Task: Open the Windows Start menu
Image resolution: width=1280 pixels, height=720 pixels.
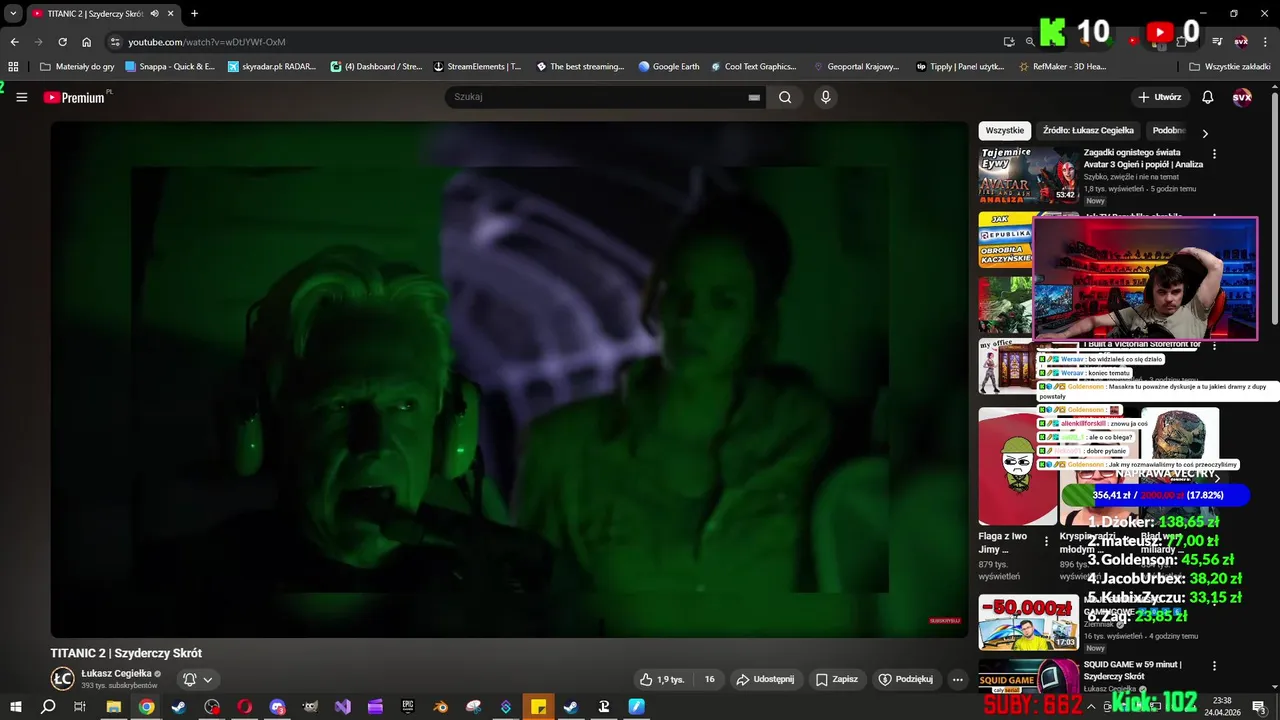Action: [16, 706]
